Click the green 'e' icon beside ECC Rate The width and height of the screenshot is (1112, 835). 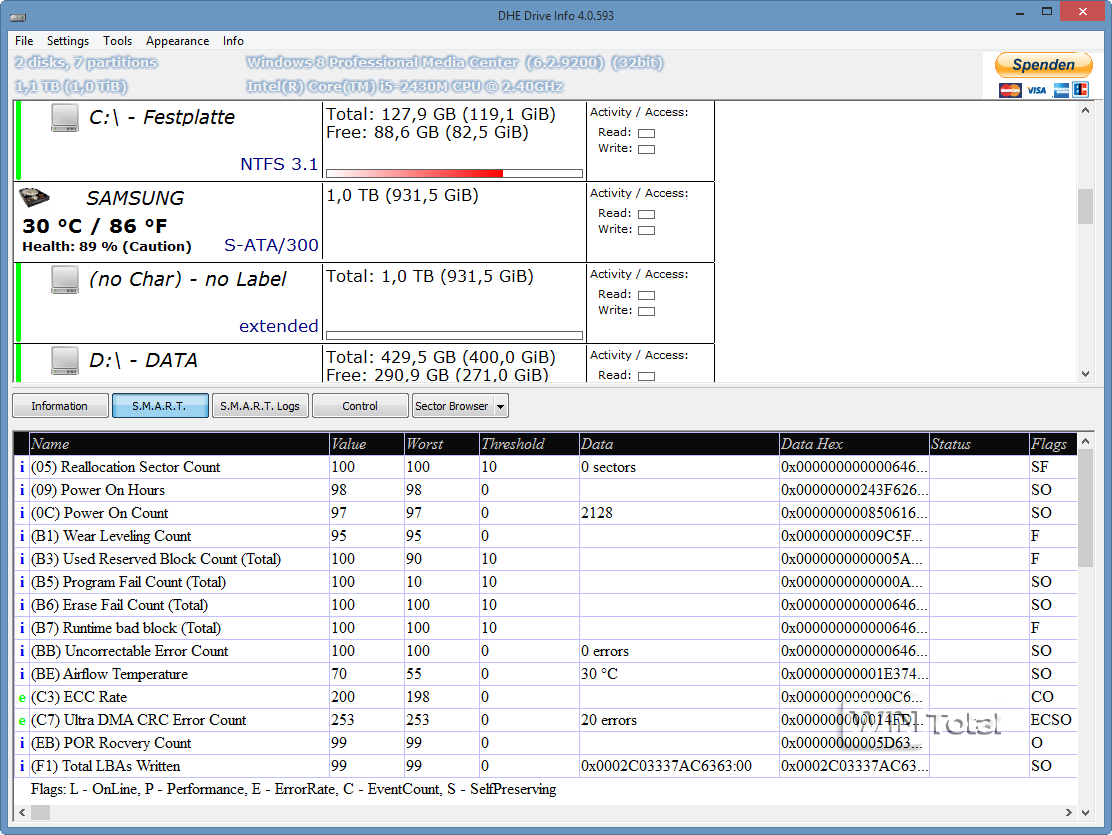coord(22,697)
